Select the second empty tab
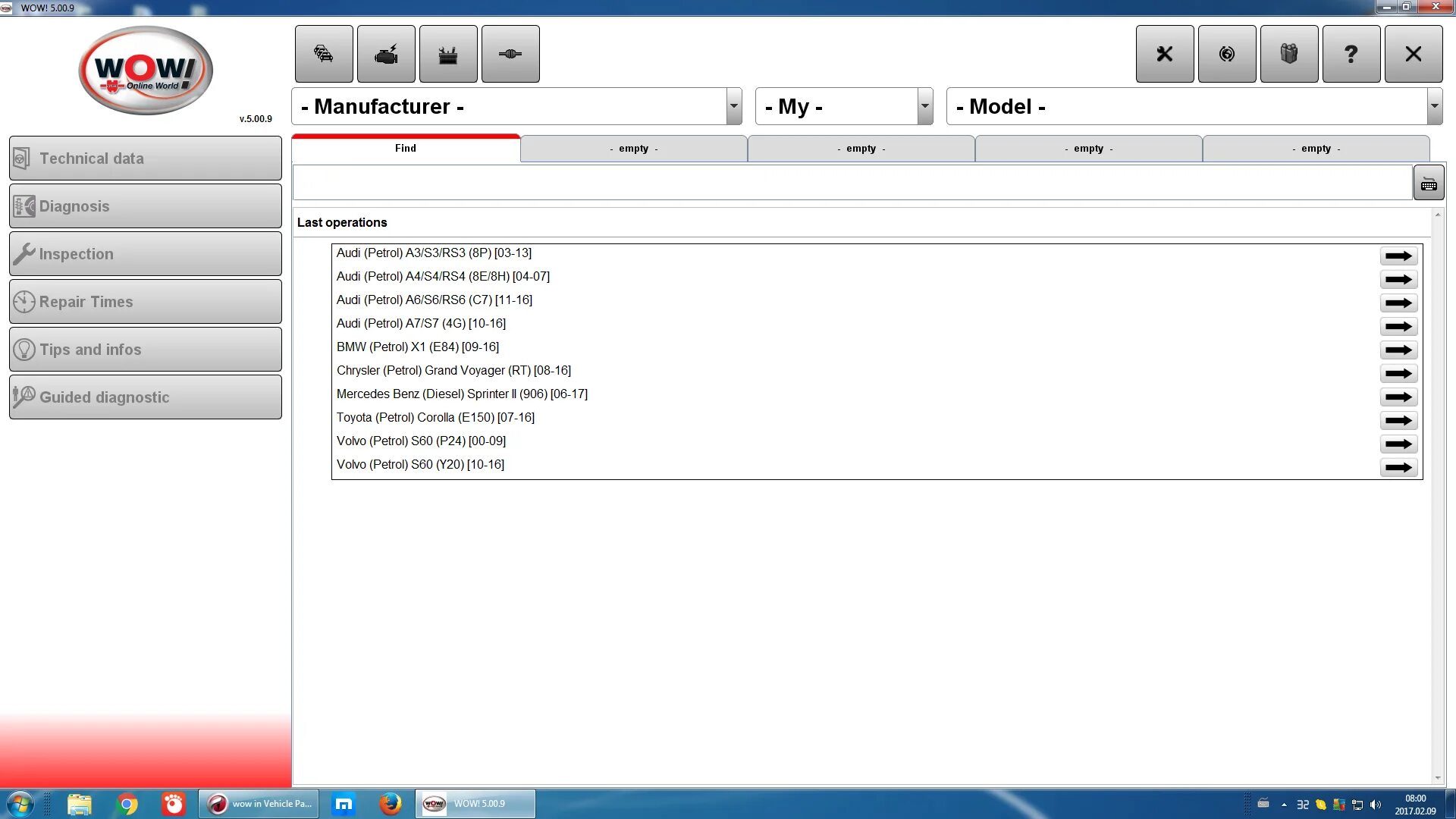 coord(861,149)
